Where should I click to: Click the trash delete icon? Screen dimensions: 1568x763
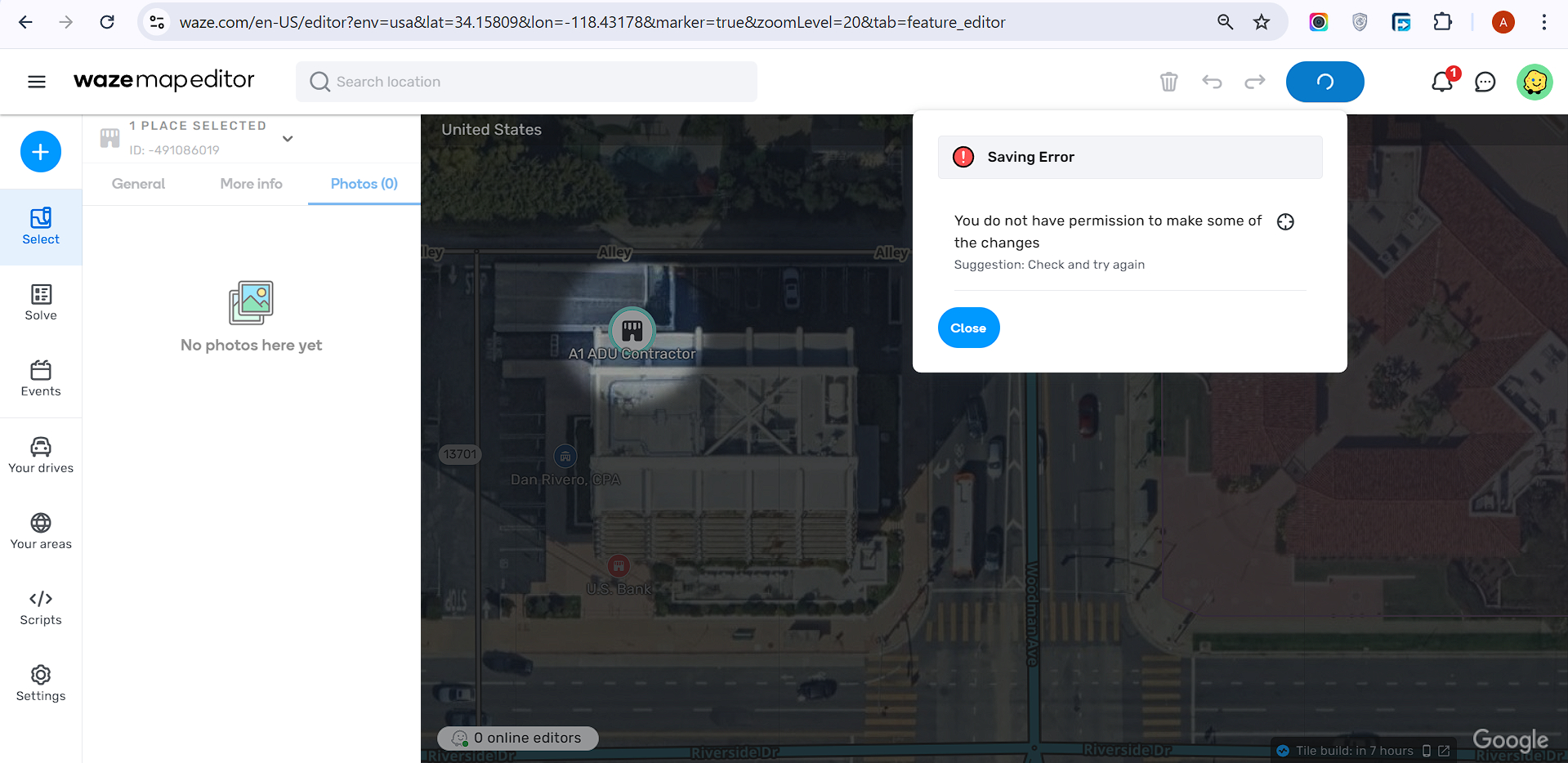[1168, 82]
